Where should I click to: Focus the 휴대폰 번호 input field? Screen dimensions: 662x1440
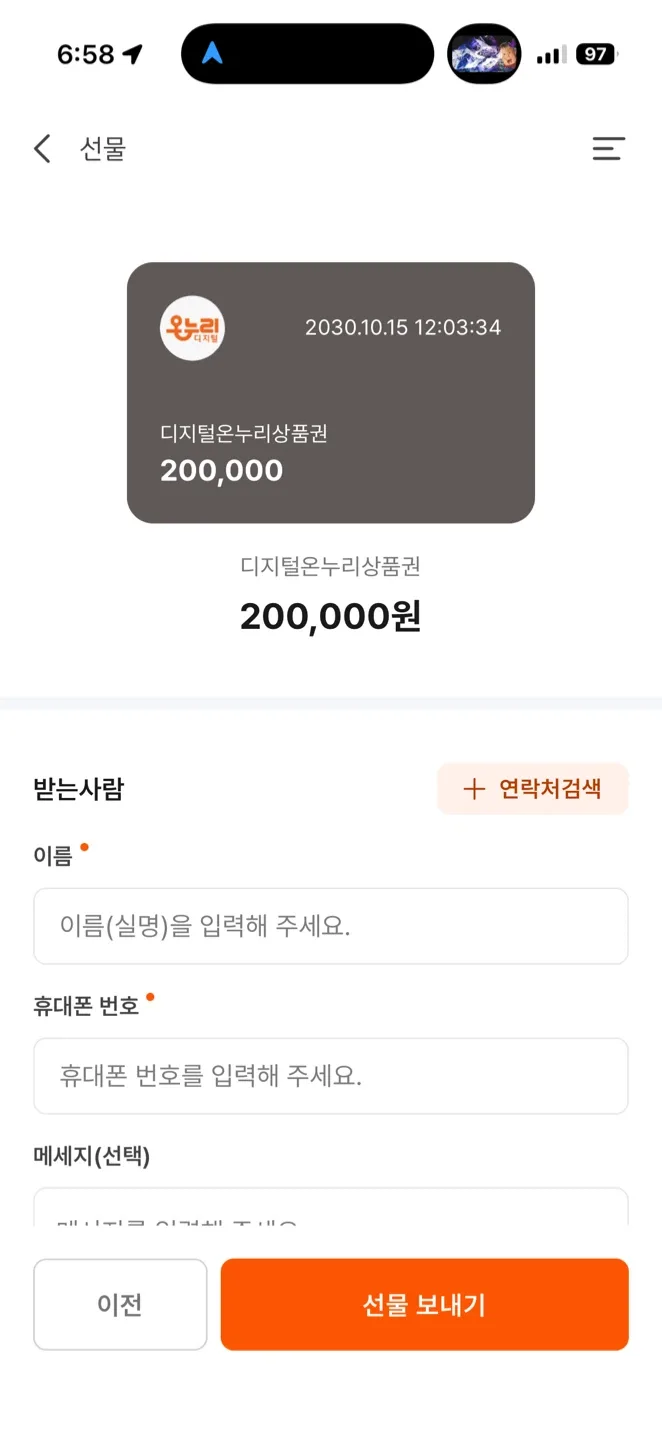pyautogui.click(x=330, y=1076)
